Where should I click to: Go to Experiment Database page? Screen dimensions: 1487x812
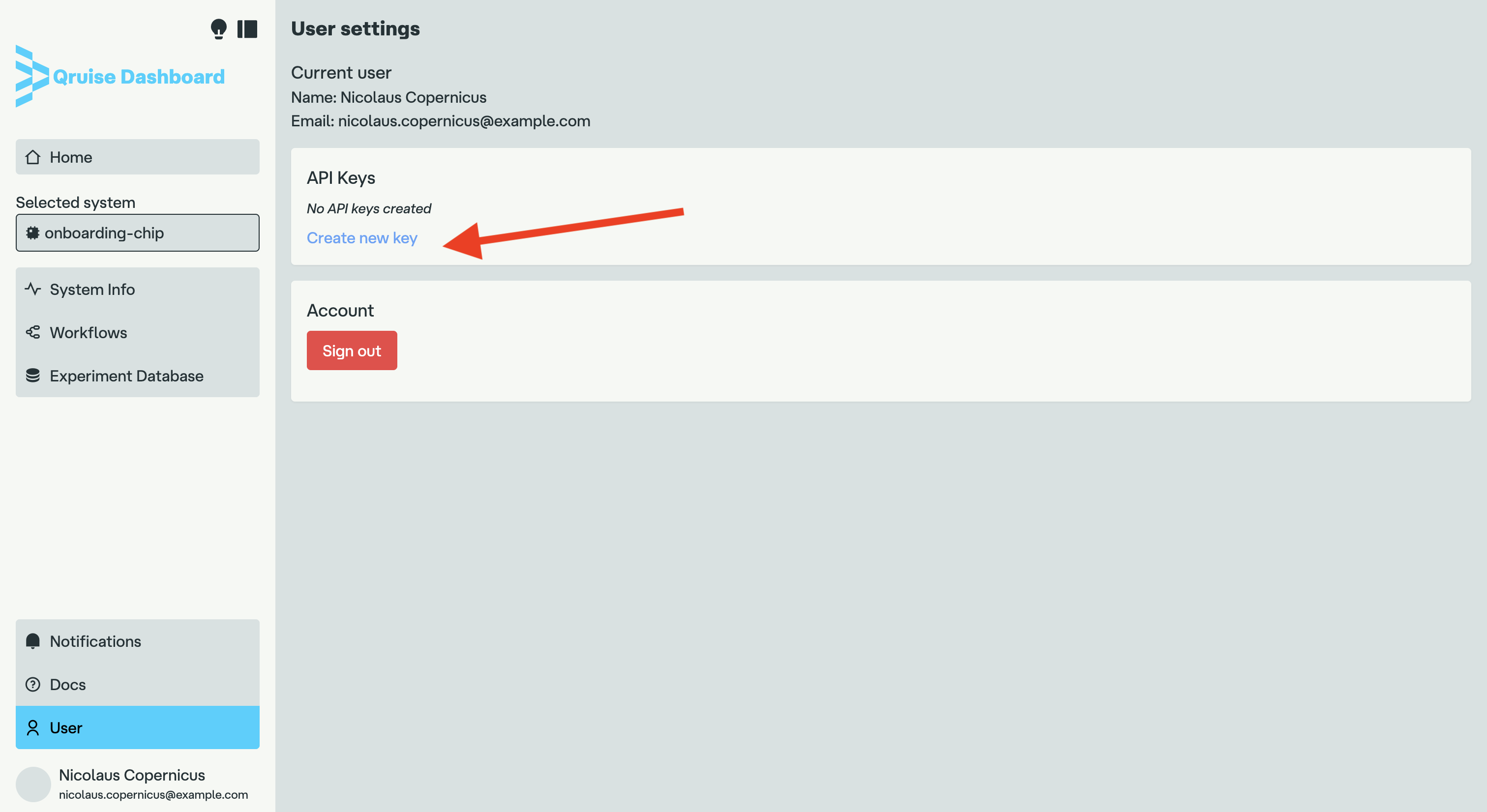point(126,376)
